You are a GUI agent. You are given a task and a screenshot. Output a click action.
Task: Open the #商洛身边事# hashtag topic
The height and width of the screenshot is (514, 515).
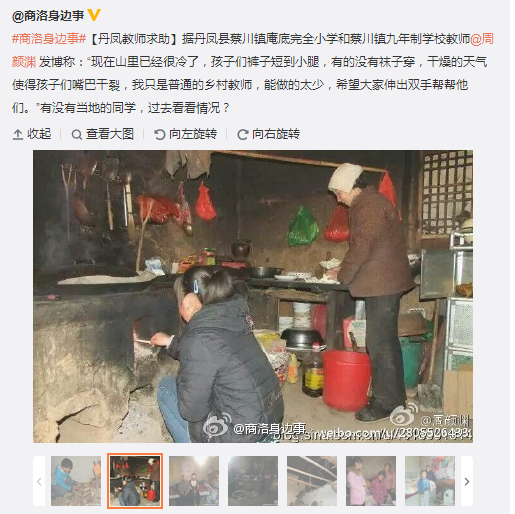(x=49, y=39)
